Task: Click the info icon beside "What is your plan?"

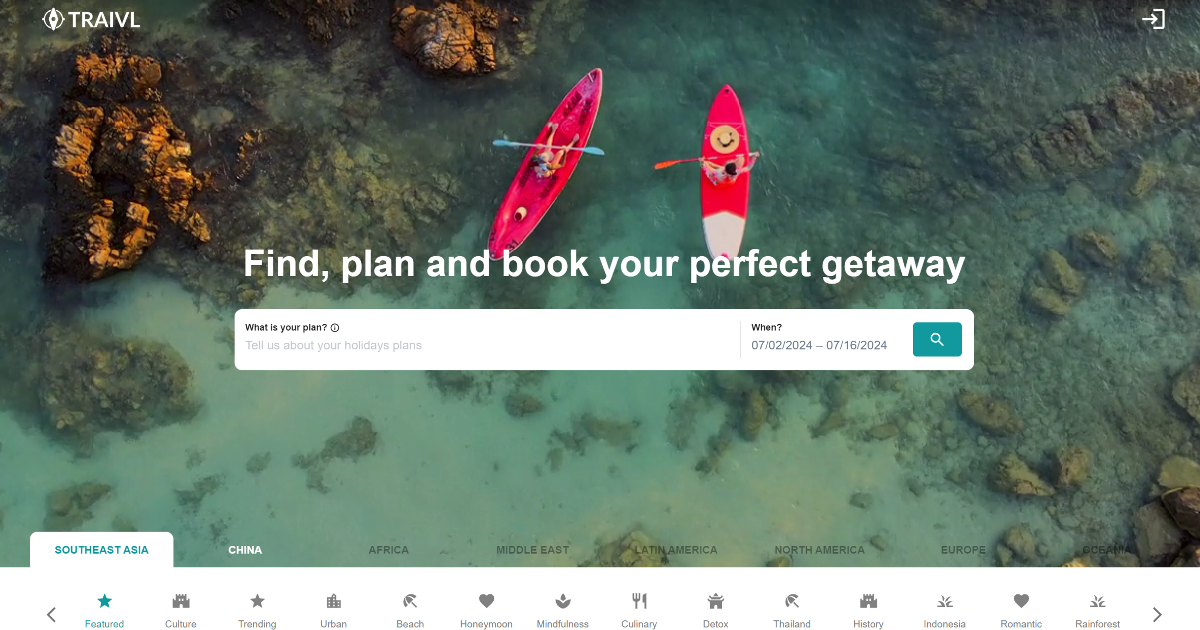Action: click(335, 328)
